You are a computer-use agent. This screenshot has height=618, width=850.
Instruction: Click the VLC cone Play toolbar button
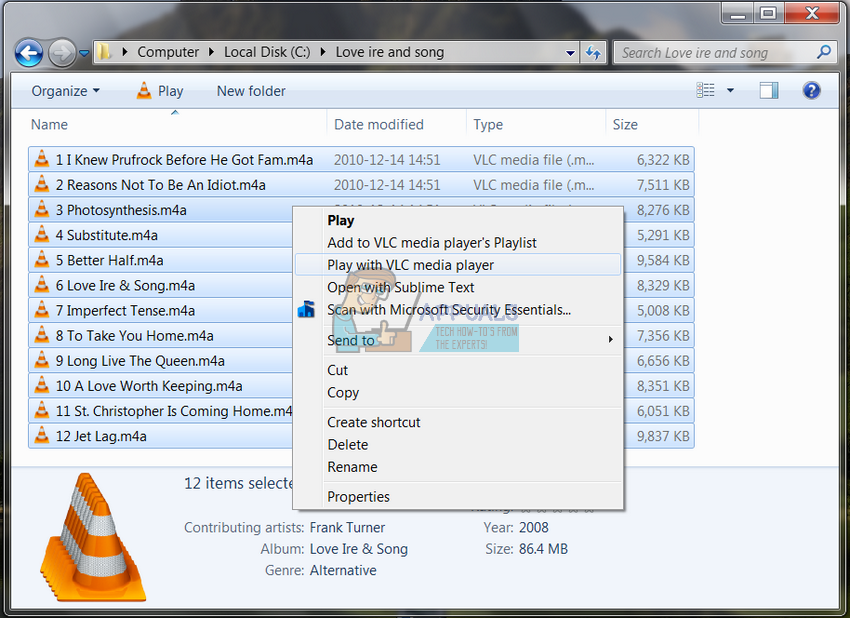(x=160, y=91)
